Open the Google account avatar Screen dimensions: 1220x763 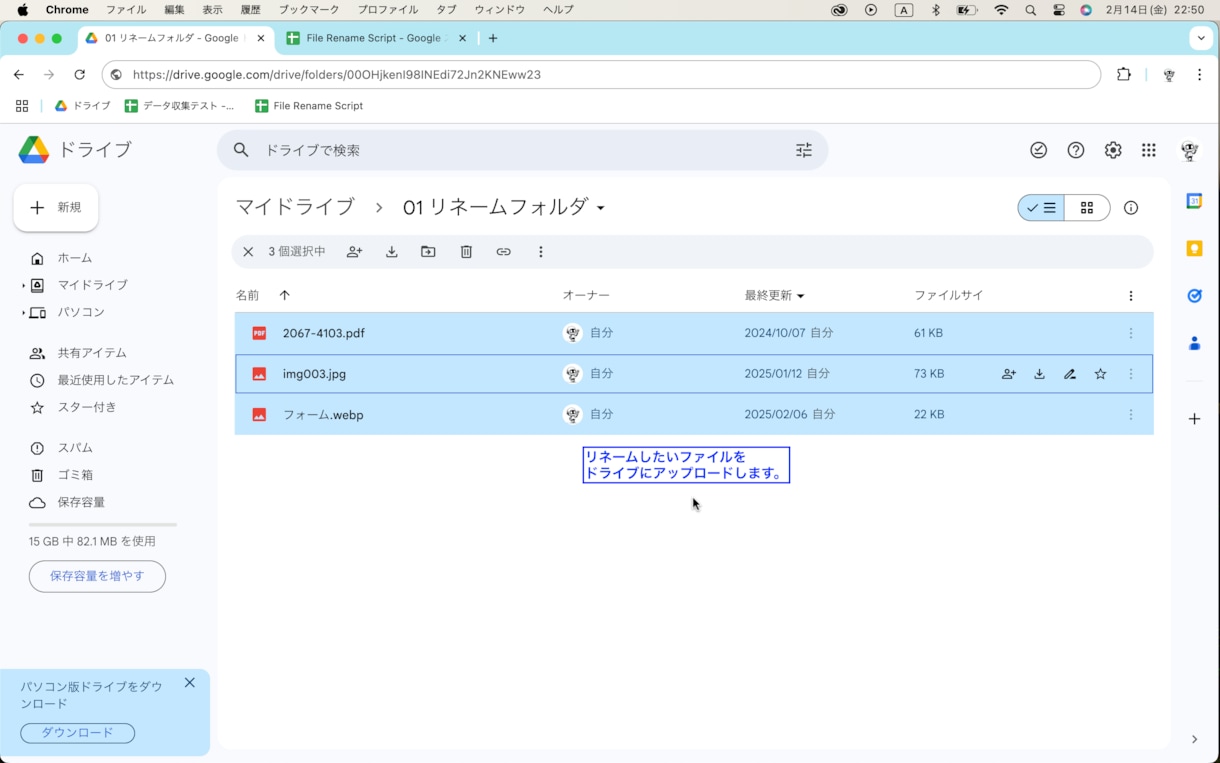1189,150
